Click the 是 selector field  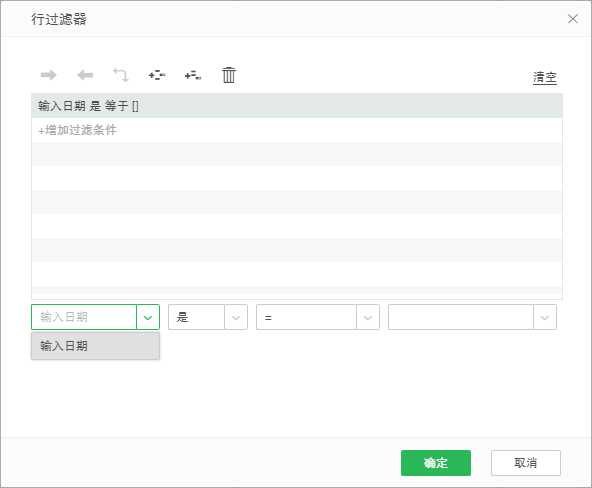196,317
